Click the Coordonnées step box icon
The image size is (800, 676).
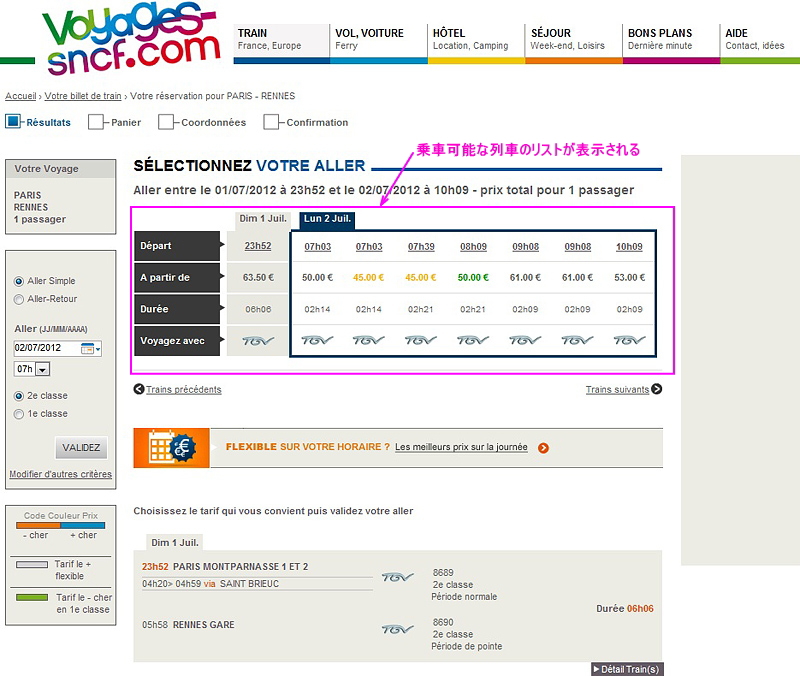pos(166,122)
